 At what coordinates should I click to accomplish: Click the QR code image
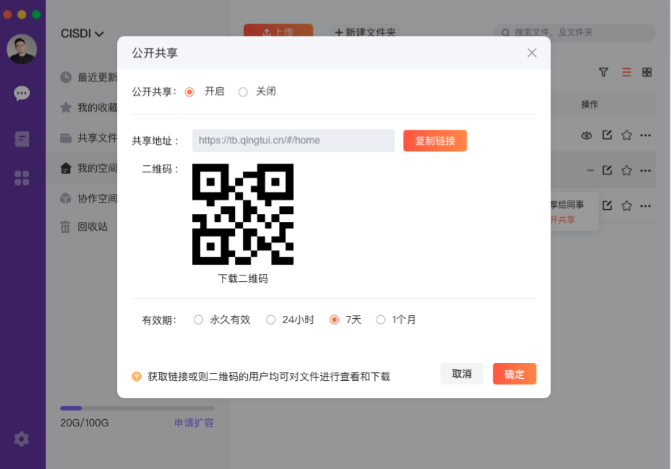pyautogui.click(x=243, y=214)
